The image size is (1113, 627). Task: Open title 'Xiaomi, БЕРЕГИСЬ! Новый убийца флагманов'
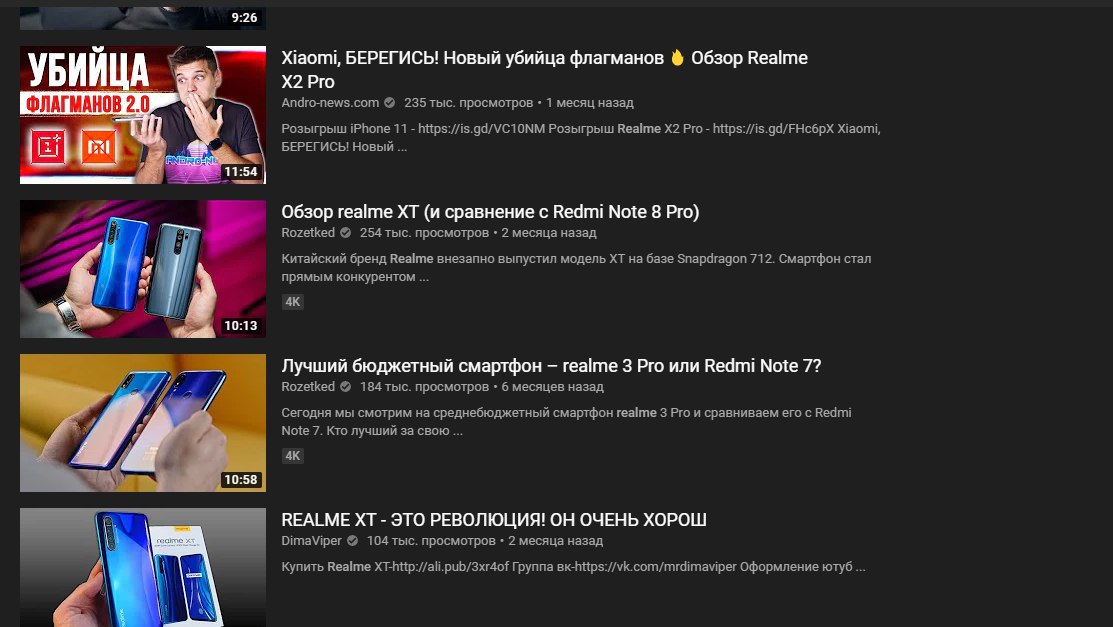click(544, 70)
